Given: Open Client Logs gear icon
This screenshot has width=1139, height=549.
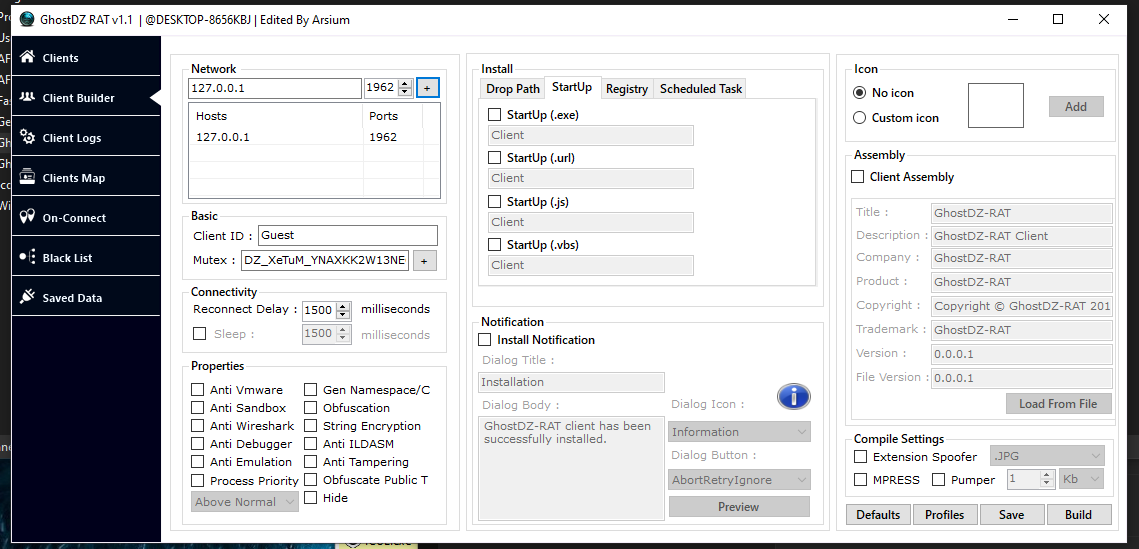Looking at the screenshot, I should click(28, 137).
